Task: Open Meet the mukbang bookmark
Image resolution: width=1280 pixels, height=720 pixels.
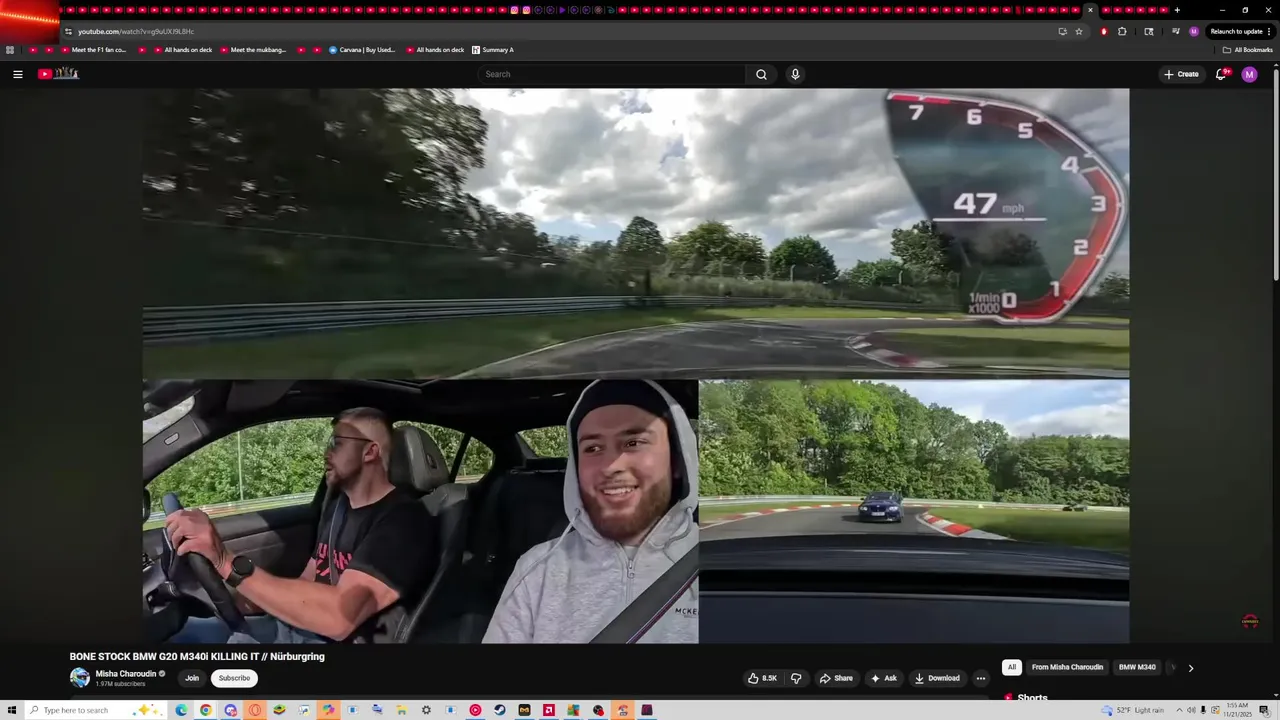Action: click(253, 50)
